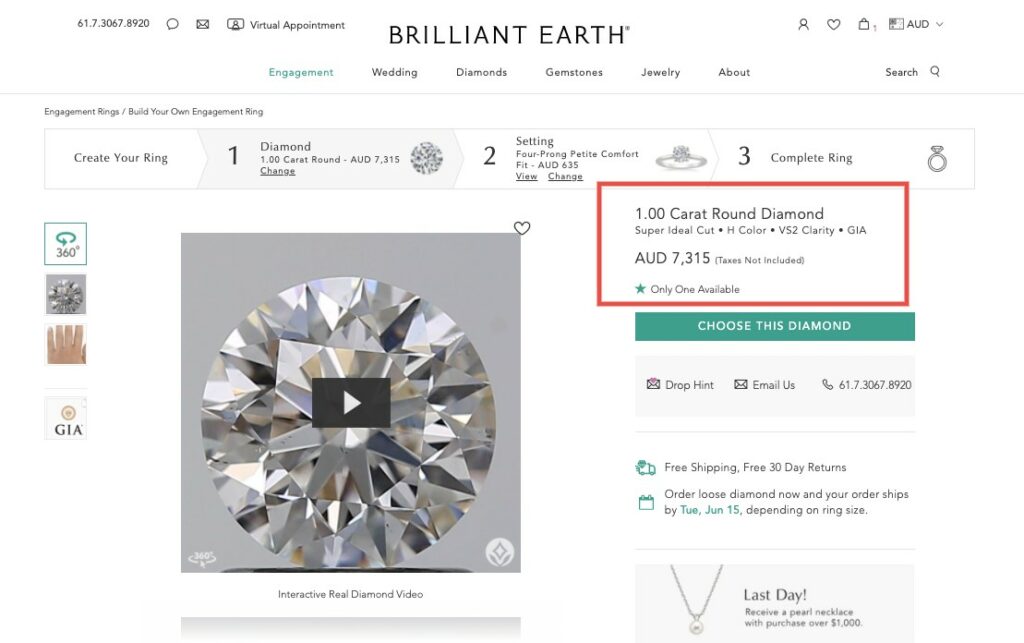Viewport: 1024px width, 643px height.
Task: Click the Virtual Appointment link
Action: (x=287, y=24)
